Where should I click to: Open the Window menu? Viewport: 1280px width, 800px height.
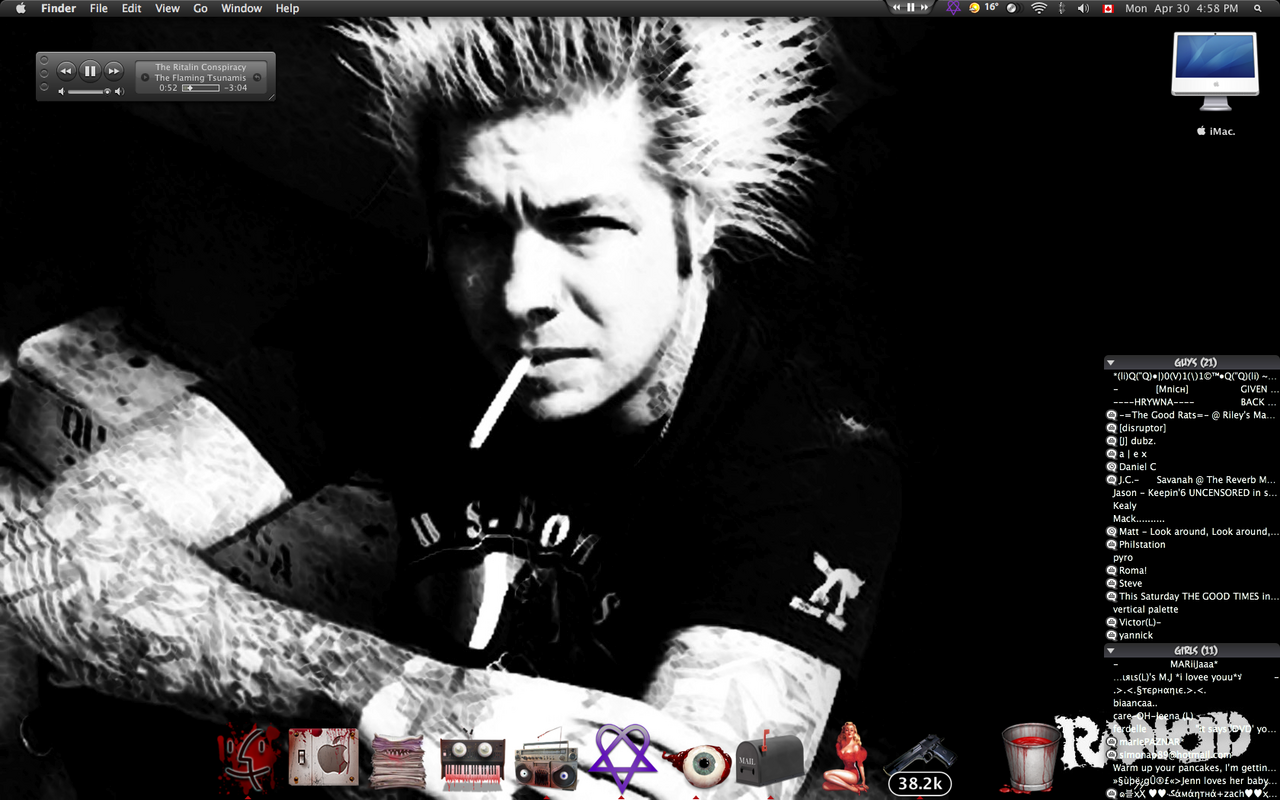tap(241, 8)
